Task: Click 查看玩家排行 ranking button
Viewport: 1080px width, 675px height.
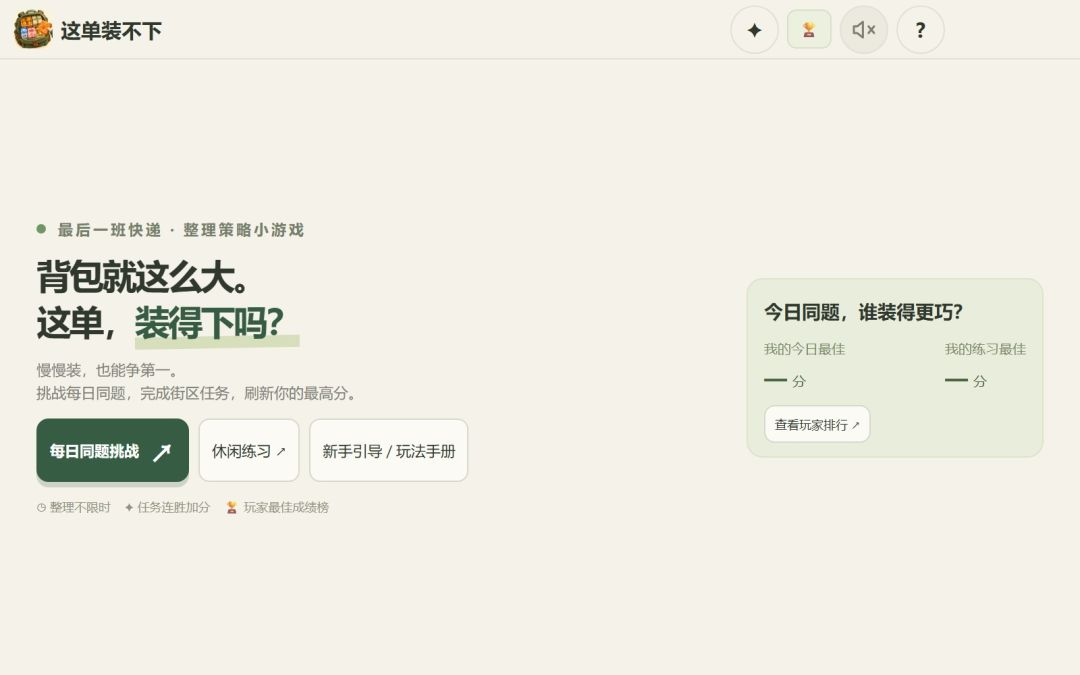Action: [817, 424]
